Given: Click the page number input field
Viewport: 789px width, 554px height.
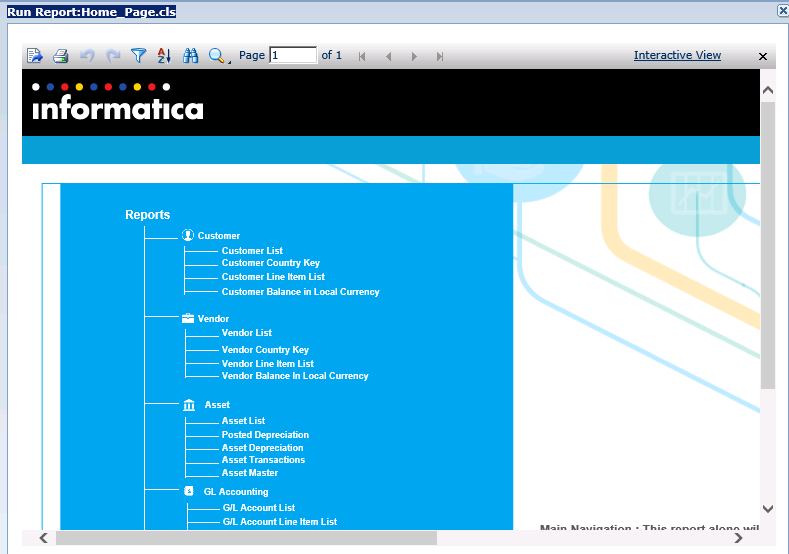Looking at the screenshot, I should (293, 56).
